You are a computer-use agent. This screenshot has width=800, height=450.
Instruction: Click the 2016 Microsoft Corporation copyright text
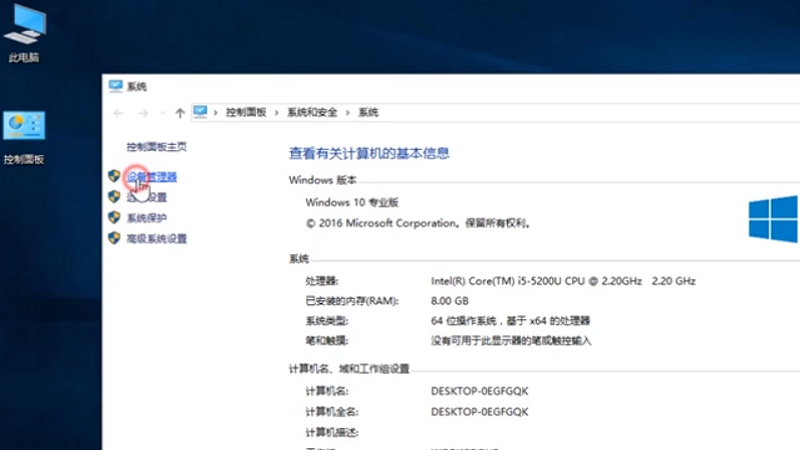pos(418,223)
